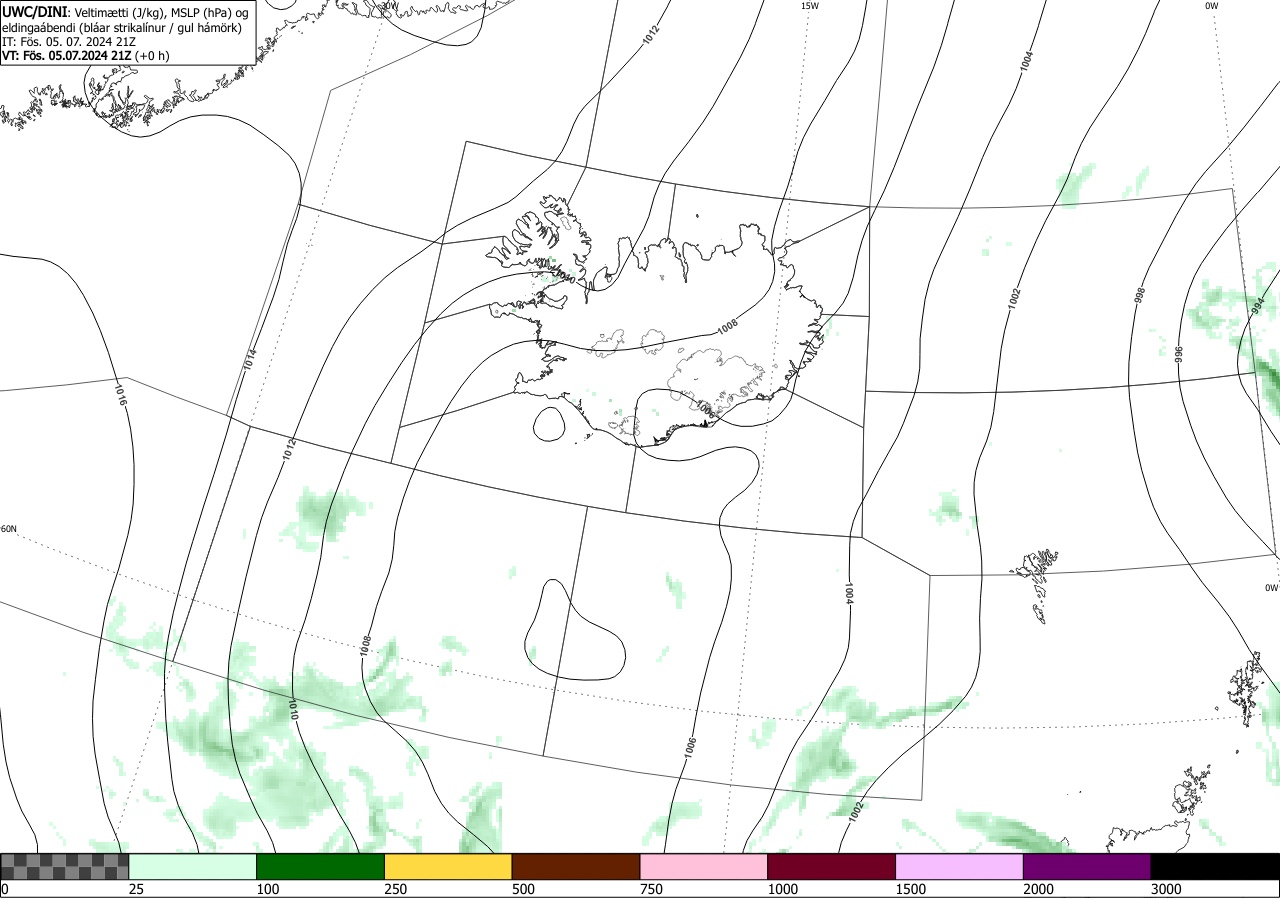
Task: Select the black above-3000 legend swatch
Action: click(x=1215, y=866)
